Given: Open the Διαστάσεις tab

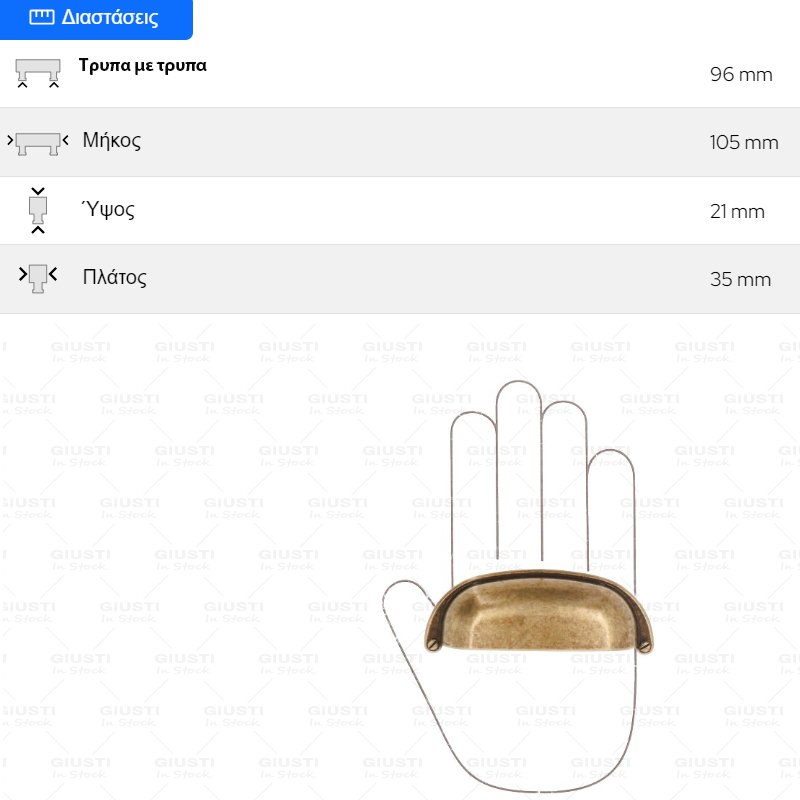Looking at the screenshot, I should coord(96,19).
